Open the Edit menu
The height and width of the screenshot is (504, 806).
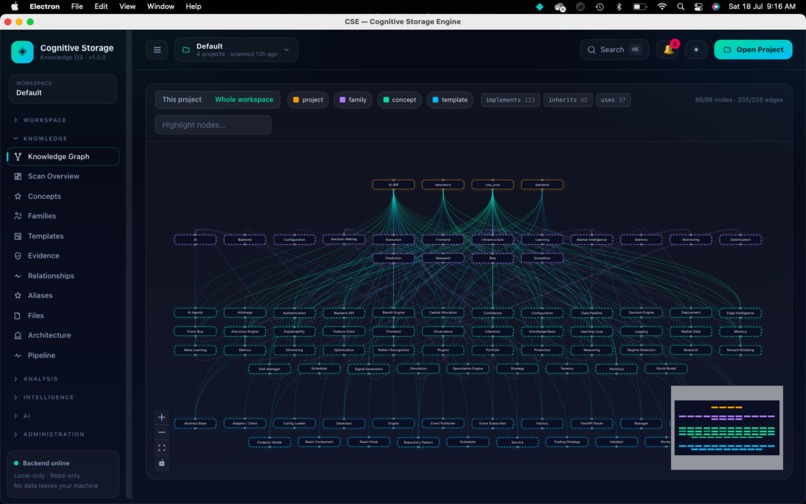pyautogui.click(x=101, y=7)
